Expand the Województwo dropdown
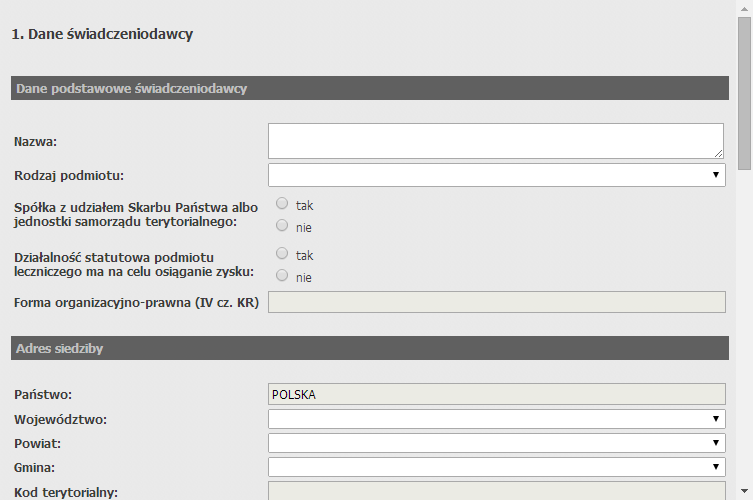This screenshot has height=500, width=753. click(497, 419)
